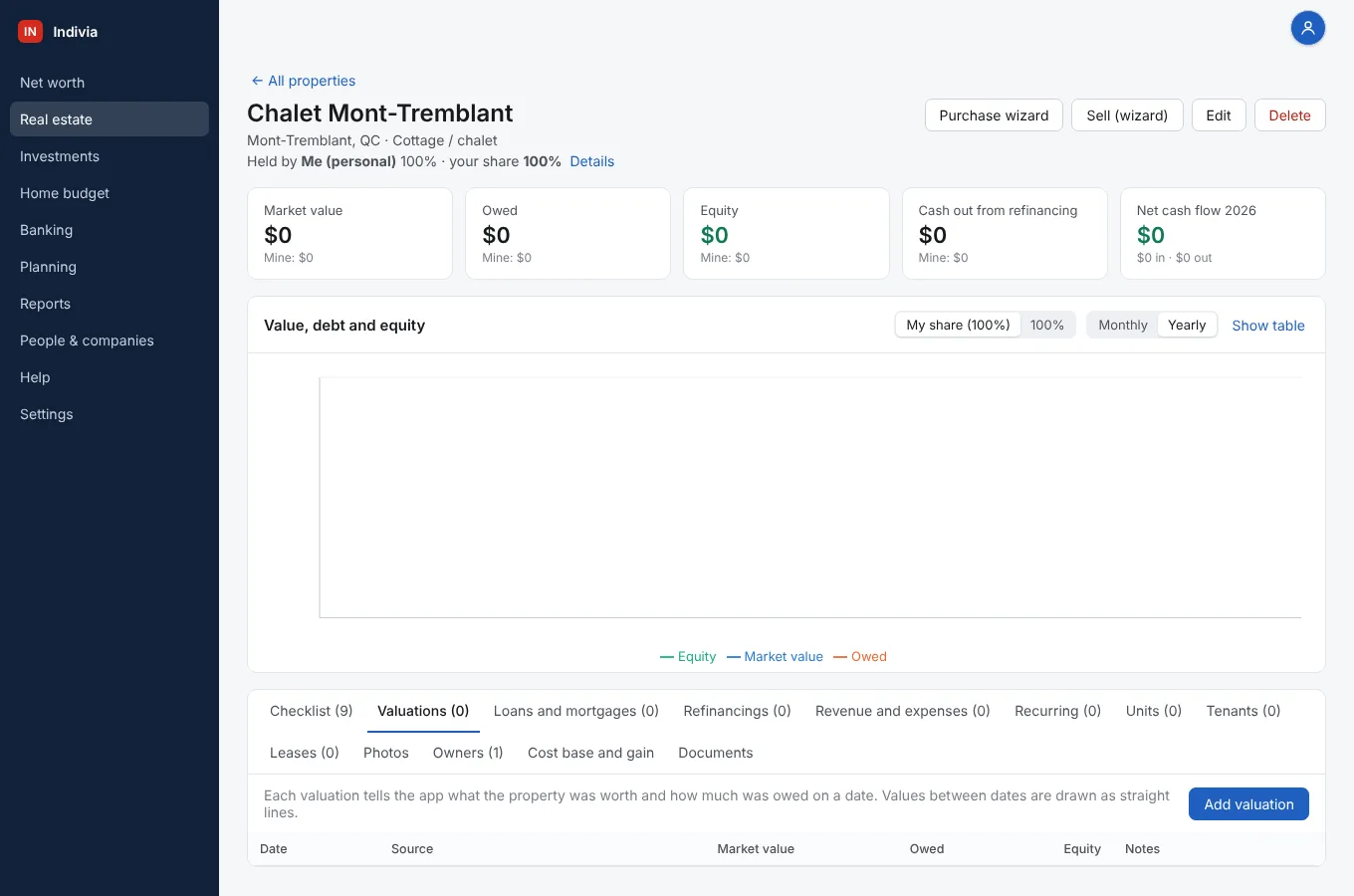Image resolution: width=1354 pixels, height=896 pixels.
Task: Open the user profile avatar icon
Action: 1308,28
